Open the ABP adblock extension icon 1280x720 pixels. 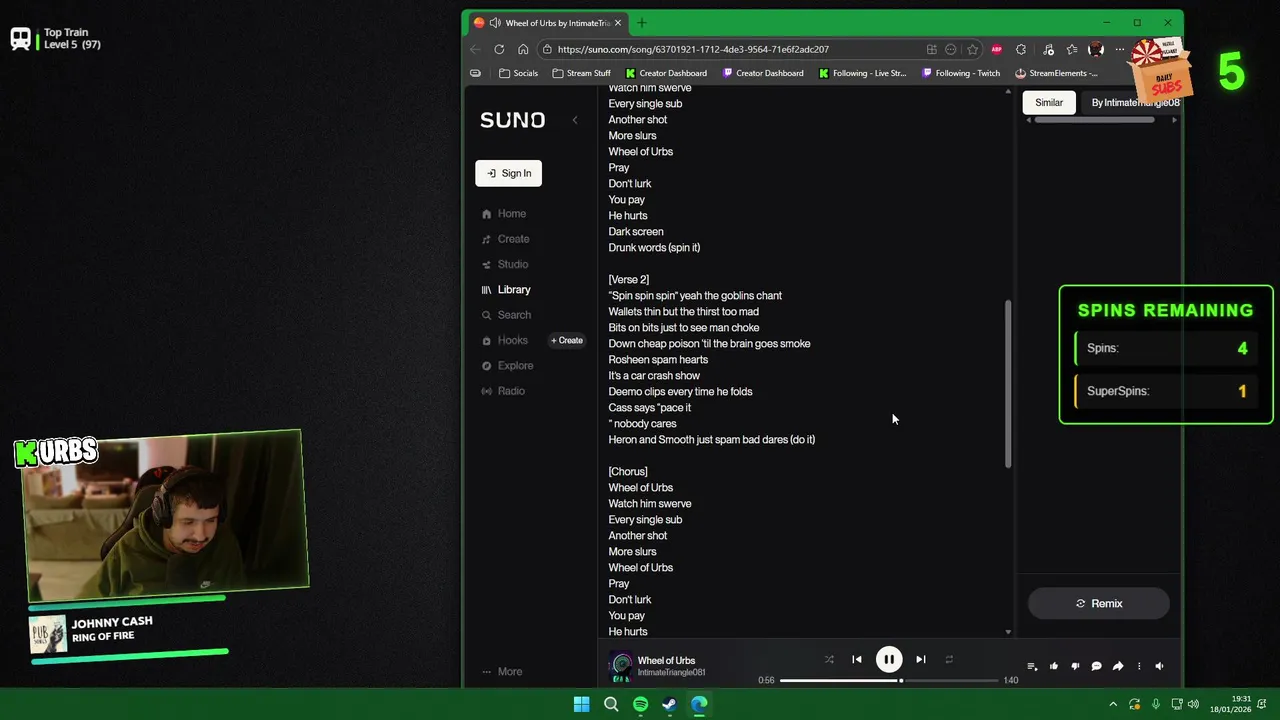coord(997,49)
